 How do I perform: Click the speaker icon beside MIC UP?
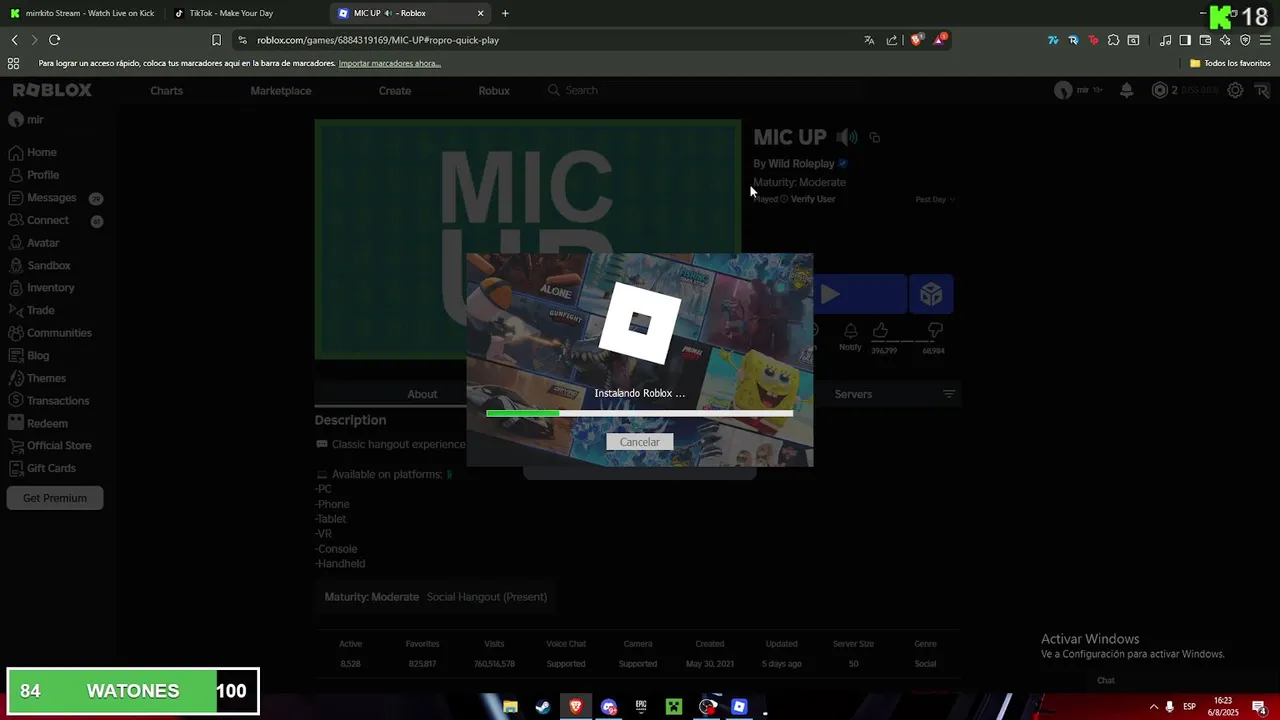point(847,137)
